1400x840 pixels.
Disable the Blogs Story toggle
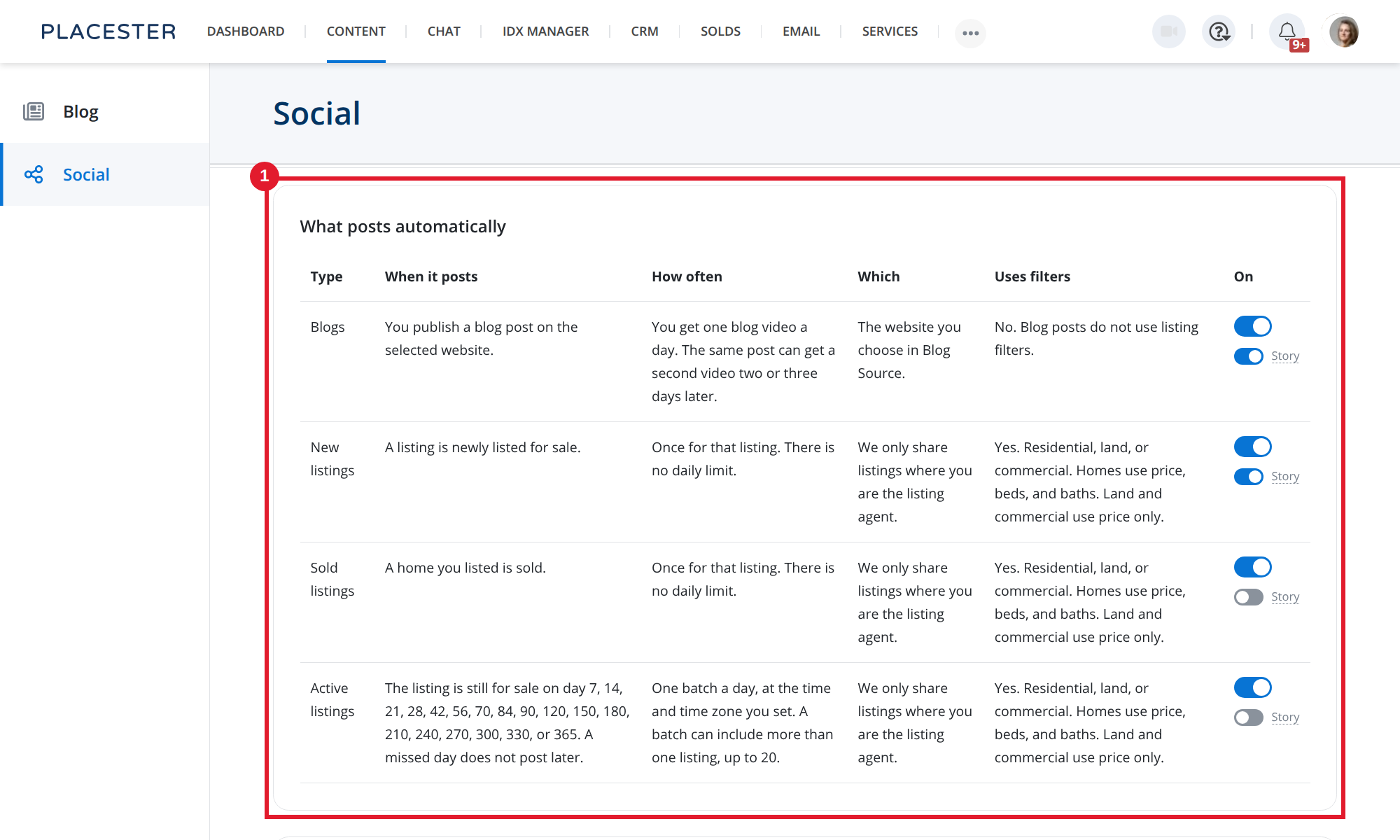pos(1248,356)
